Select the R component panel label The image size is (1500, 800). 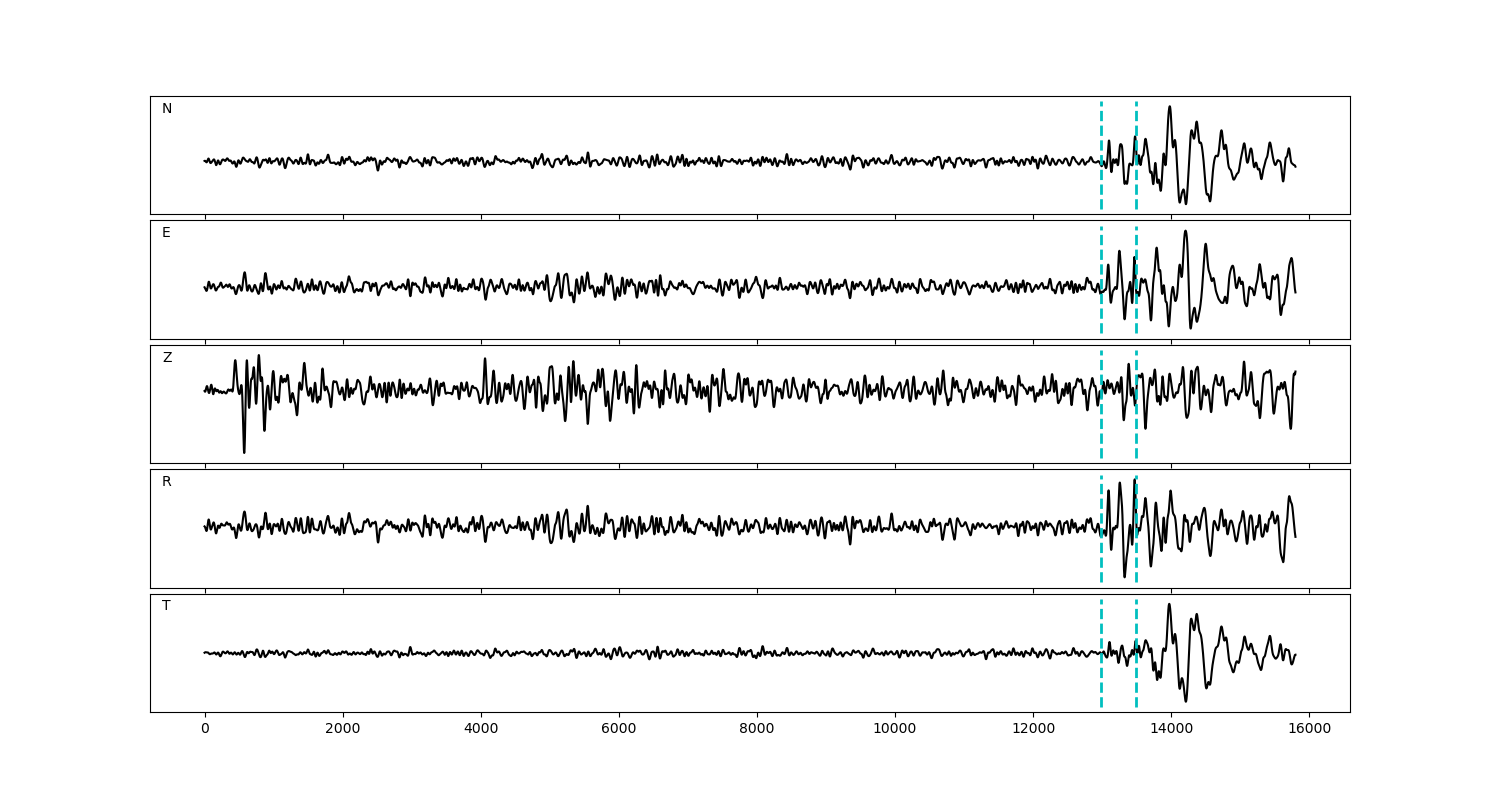point(167,482)
